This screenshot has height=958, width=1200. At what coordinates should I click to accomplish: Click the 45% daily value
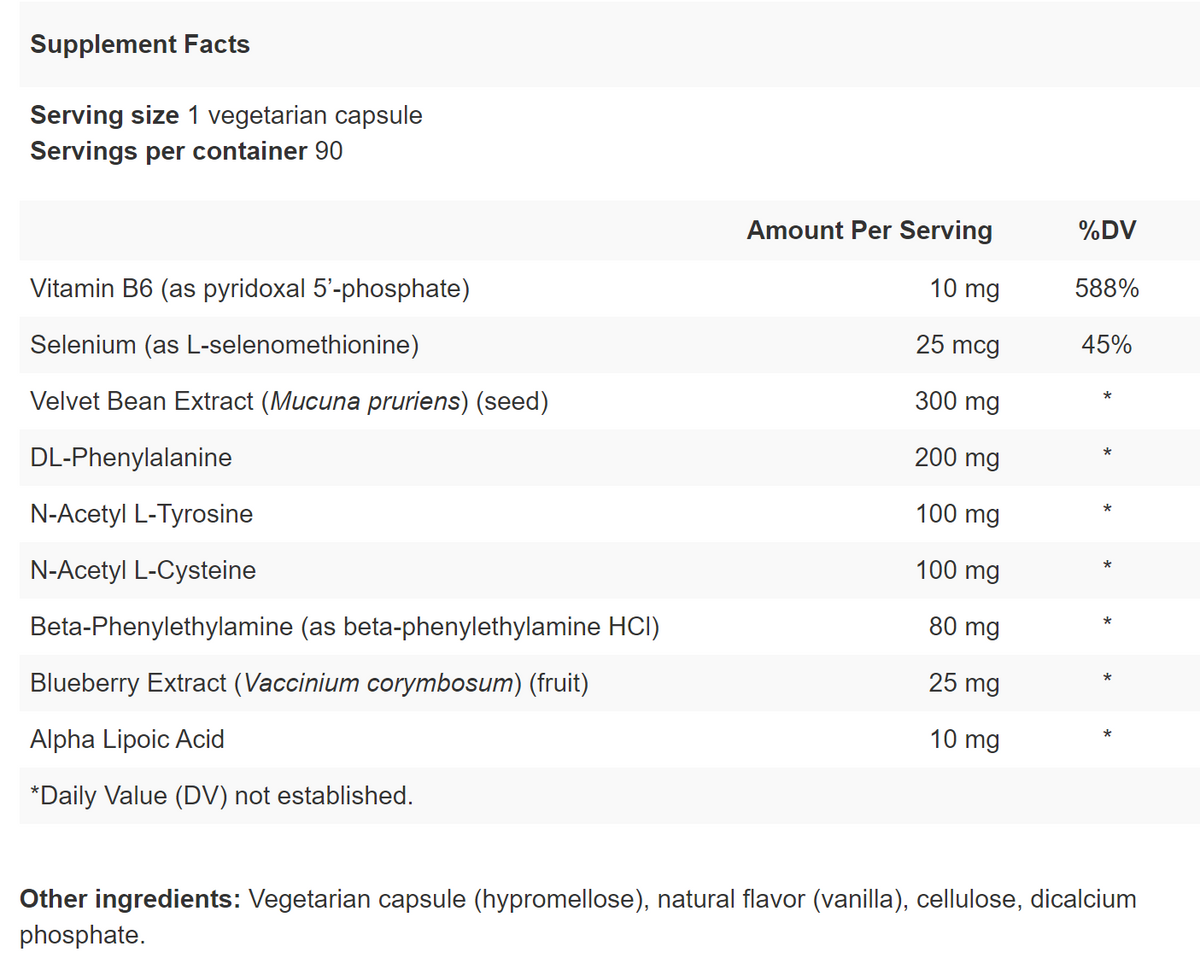tap(1106, 345)
